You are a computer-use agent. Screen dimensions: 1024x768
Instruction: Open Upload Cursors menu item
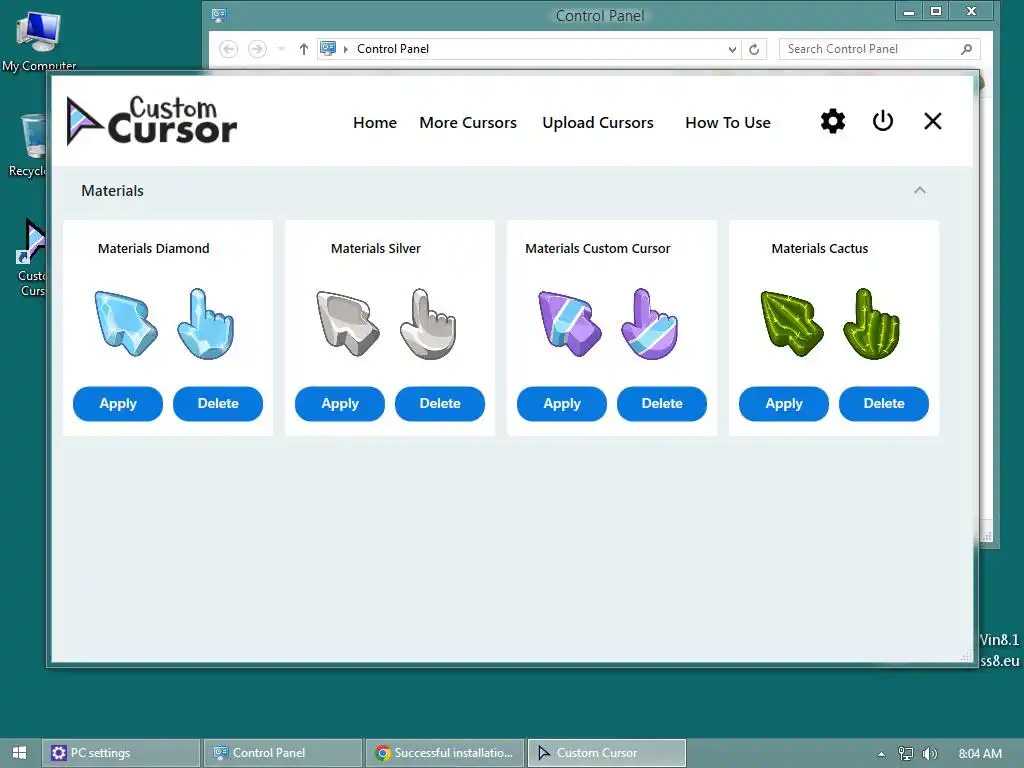(x=598, y=123)
